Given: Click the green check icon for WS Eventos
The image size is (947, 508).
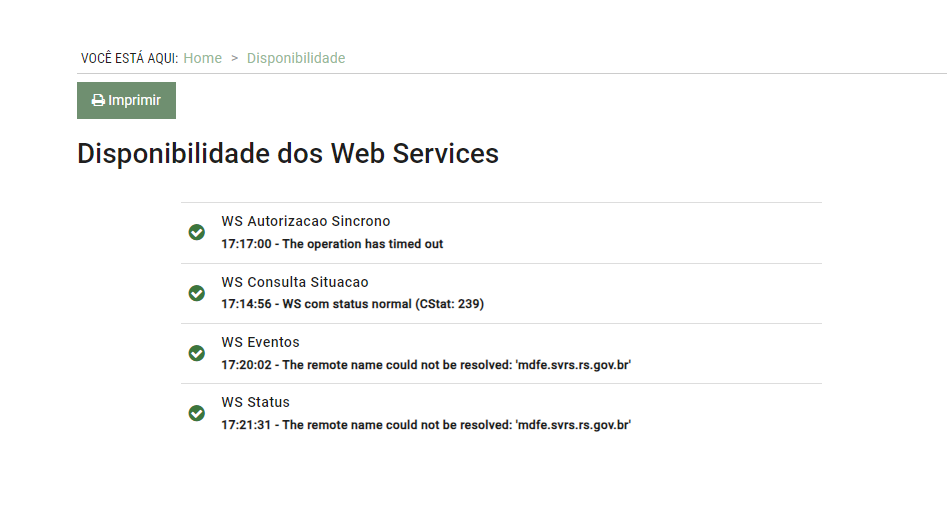Looking at the screenshot, I should pos(196,353).
